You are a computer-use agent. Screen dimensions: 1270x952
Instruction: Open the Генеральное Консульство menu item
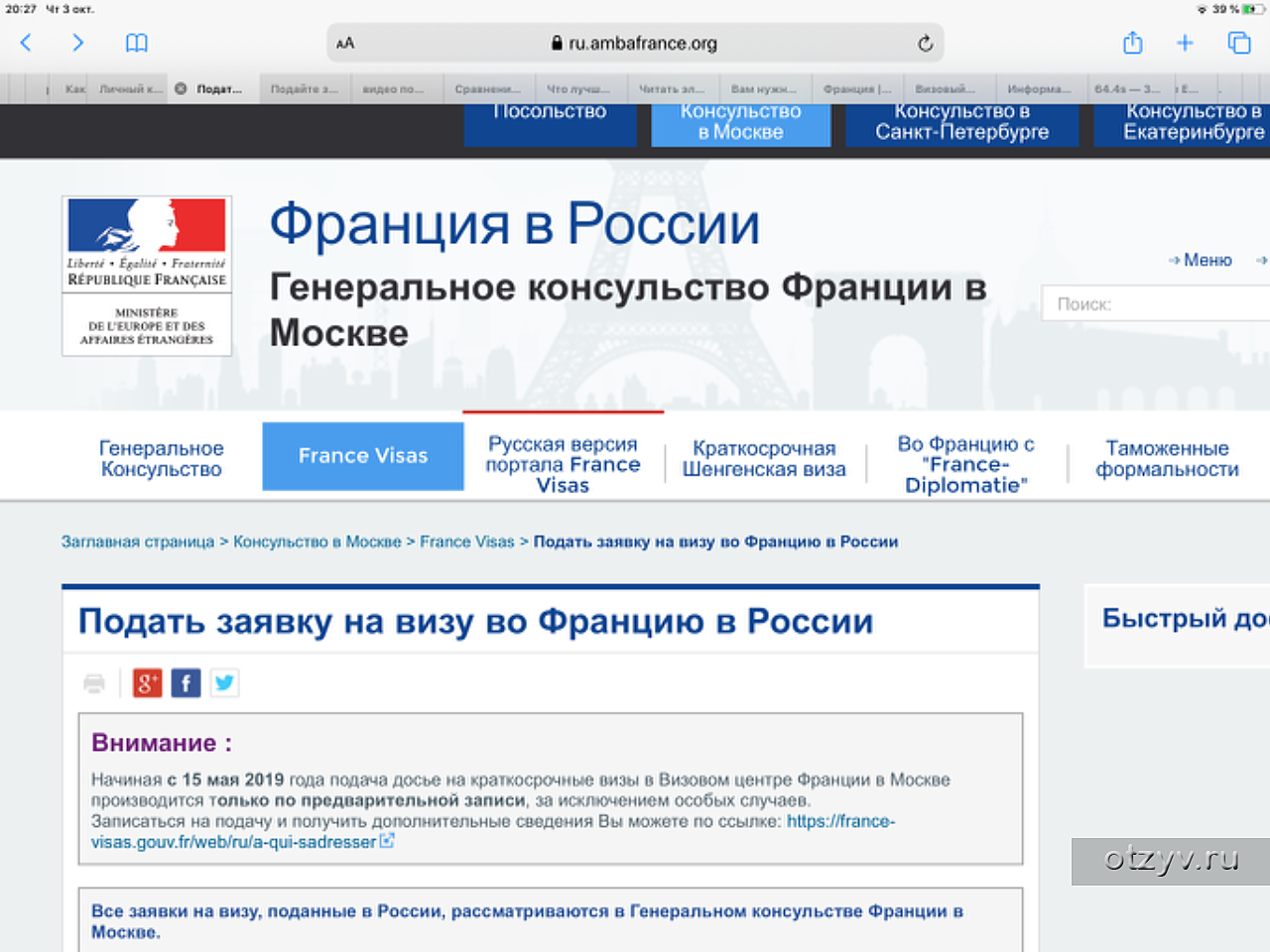(162, 458)
